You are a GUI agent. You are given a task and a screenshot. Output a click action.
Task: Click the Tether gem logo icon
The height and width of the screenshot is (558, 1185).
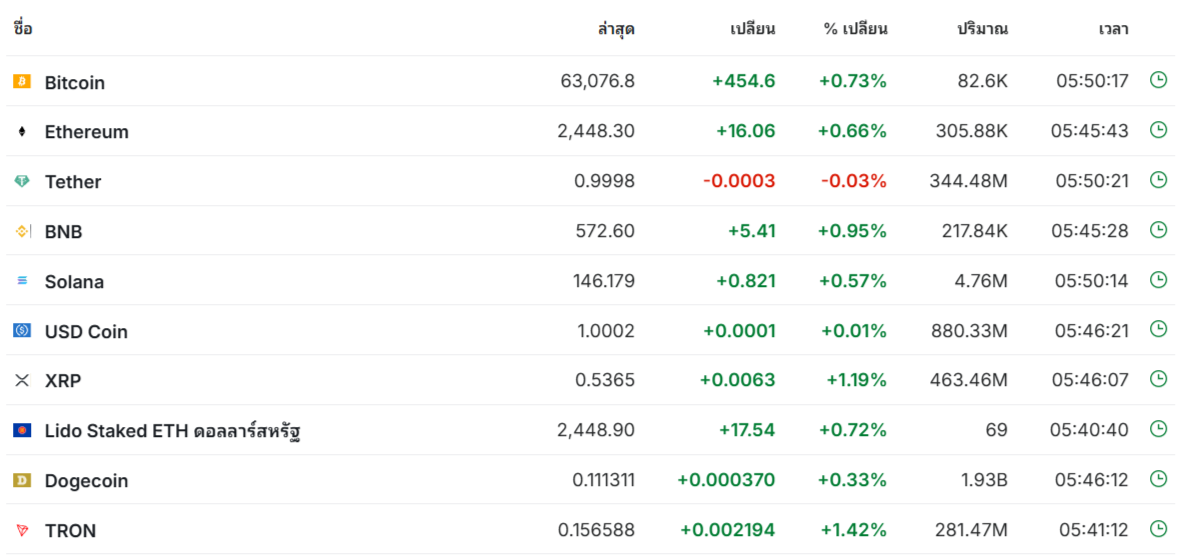click(22, 181)
